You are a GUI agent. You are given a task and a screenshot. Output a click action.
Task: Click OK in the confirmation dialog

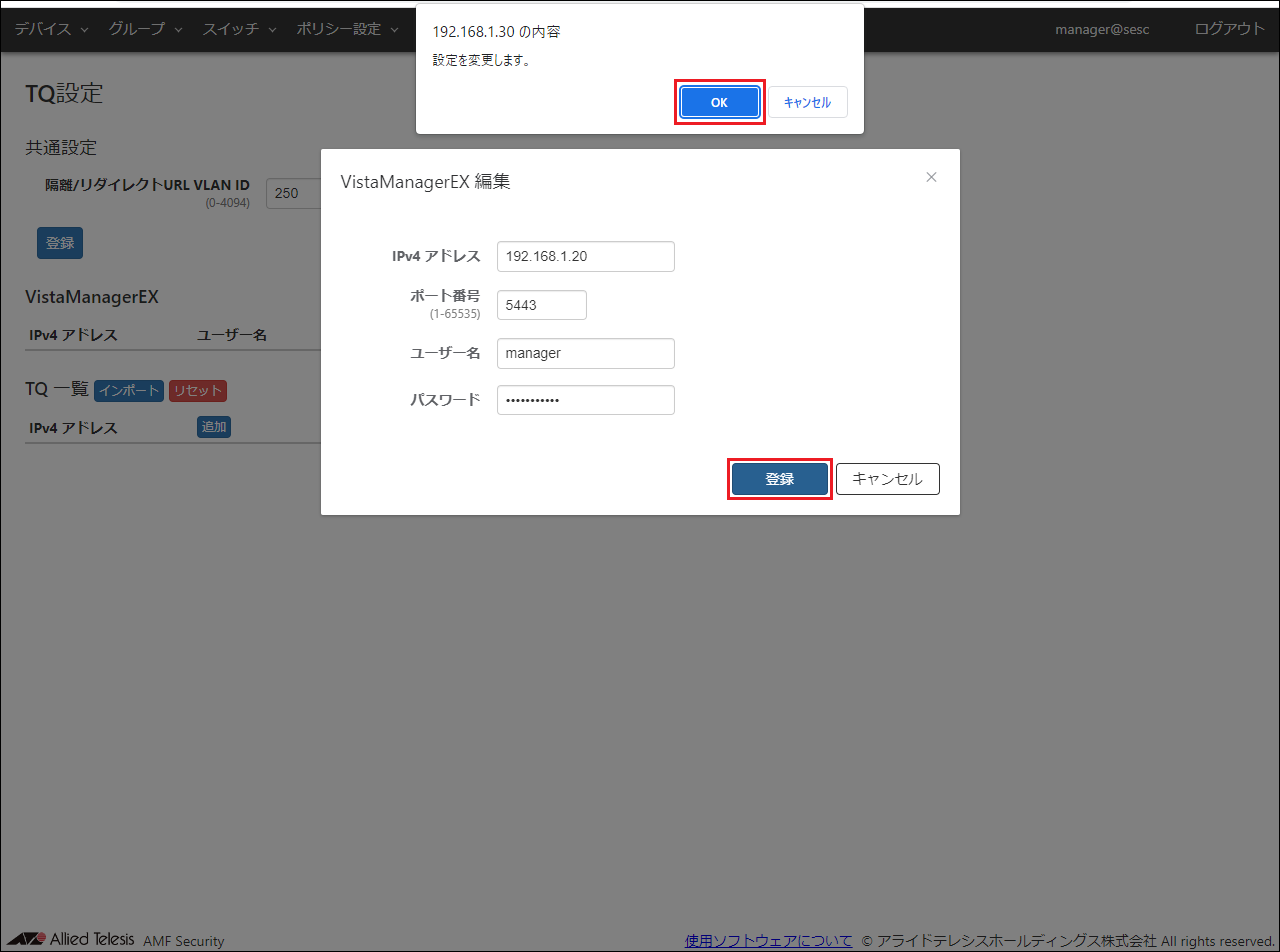(x=719, y=102)
